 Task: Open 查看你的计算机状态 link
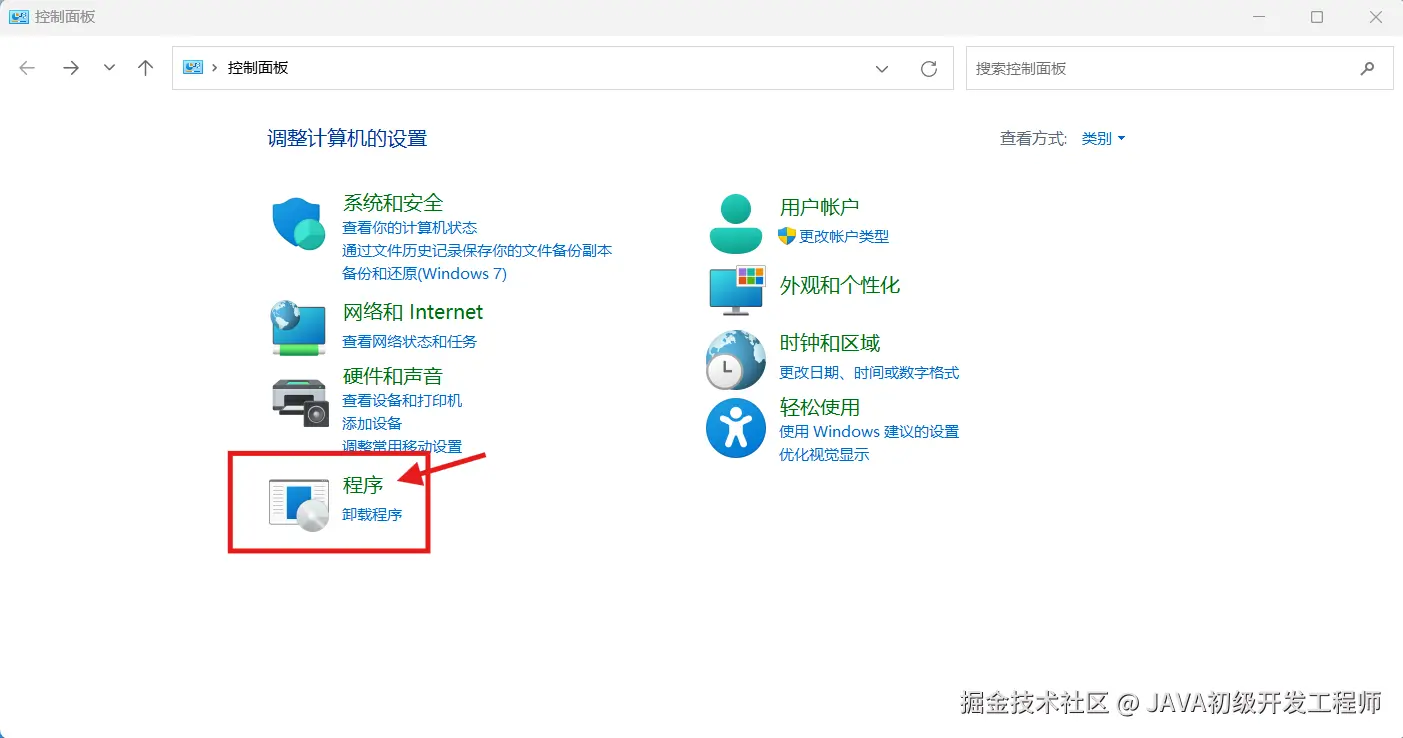[410, 227]
